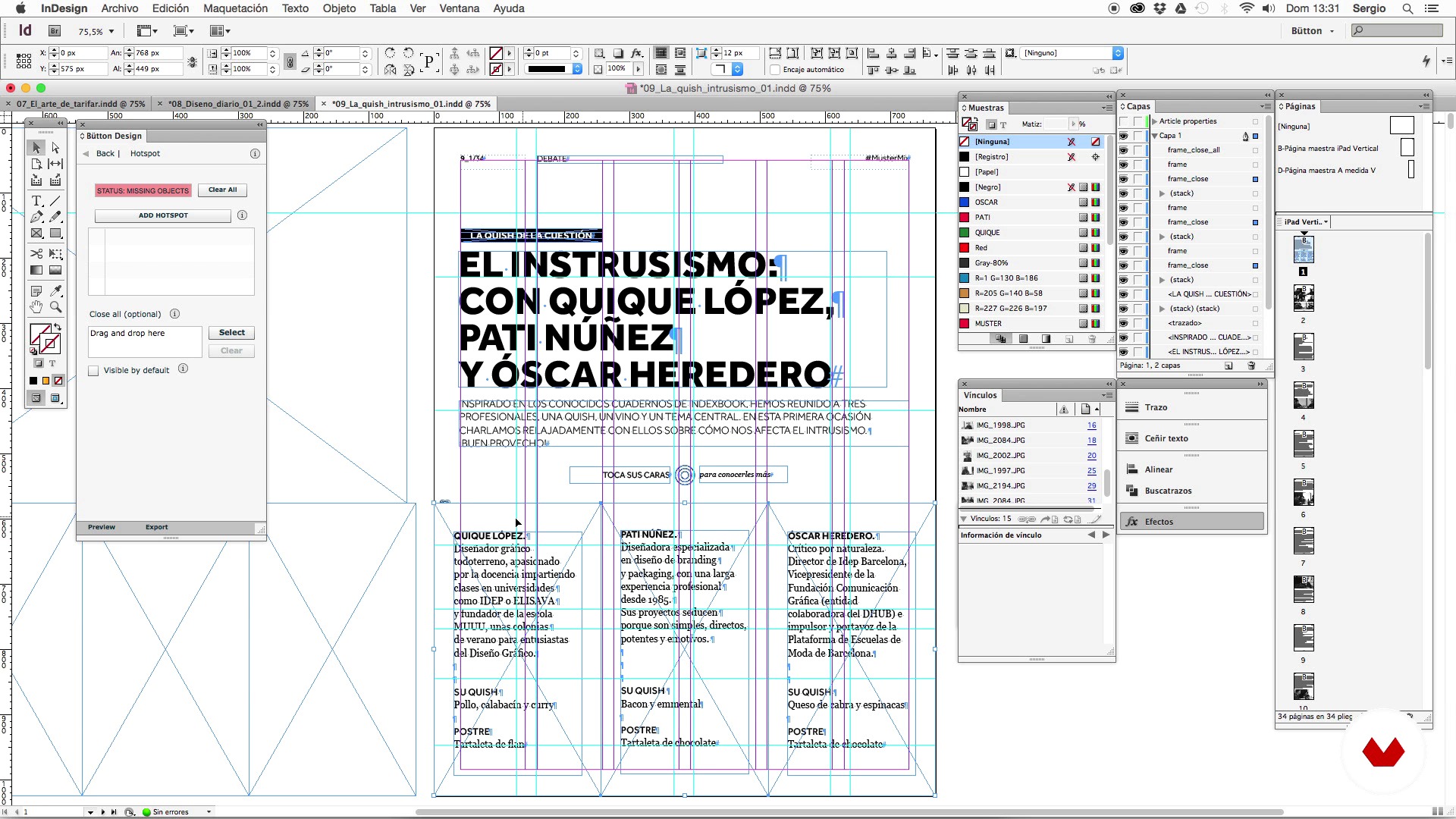Select the Selection tool arrow
Screen dimensions: 1456x819
(36, 148)
